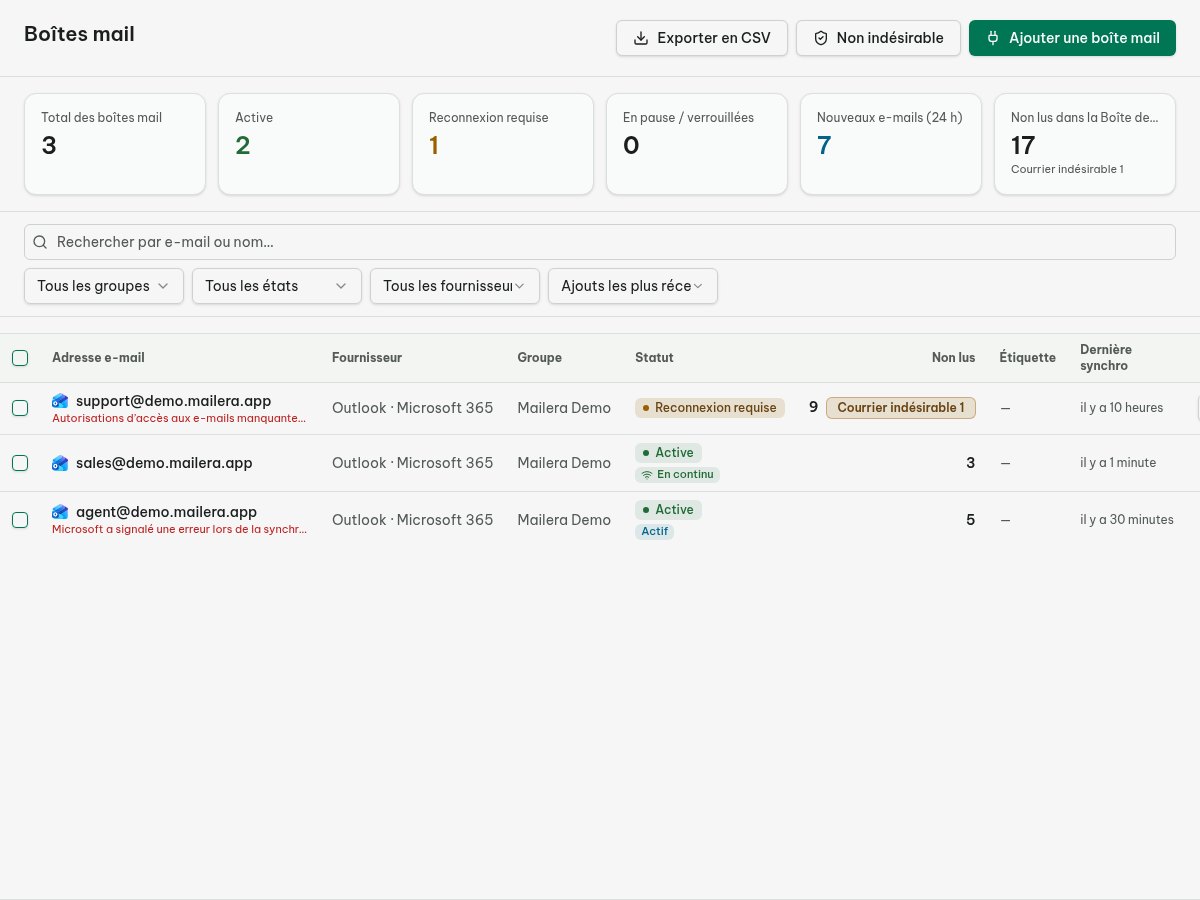Toggle the select-all checkbox in table header

(x=20, y=358)
